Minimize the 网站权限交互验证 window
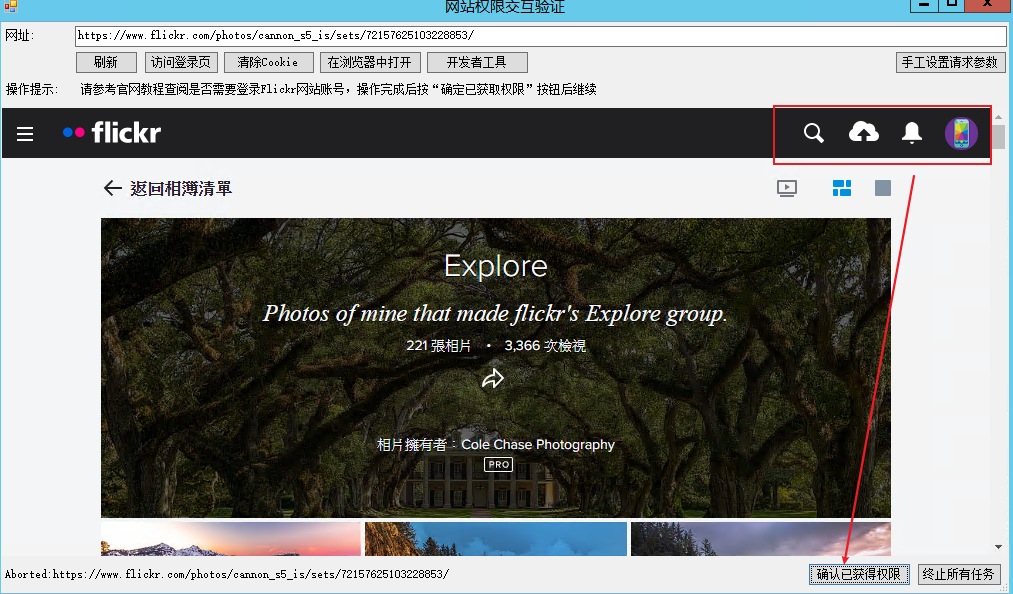 tap(924, 4)
